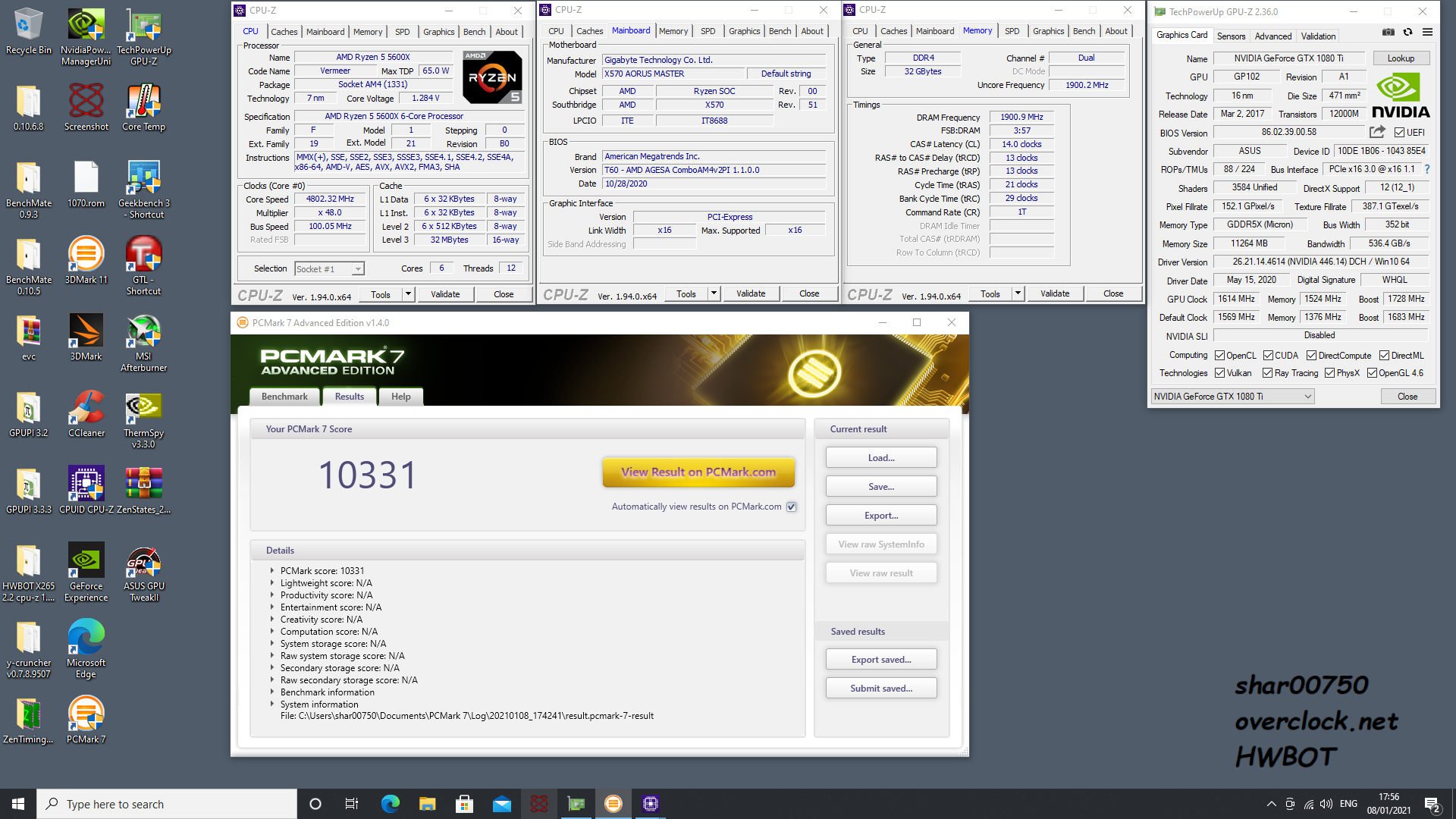This screenshot has height=819, width=1456.
Task: Open Tools dropdown arrow in Memory window
Action: coord(1018,294)
